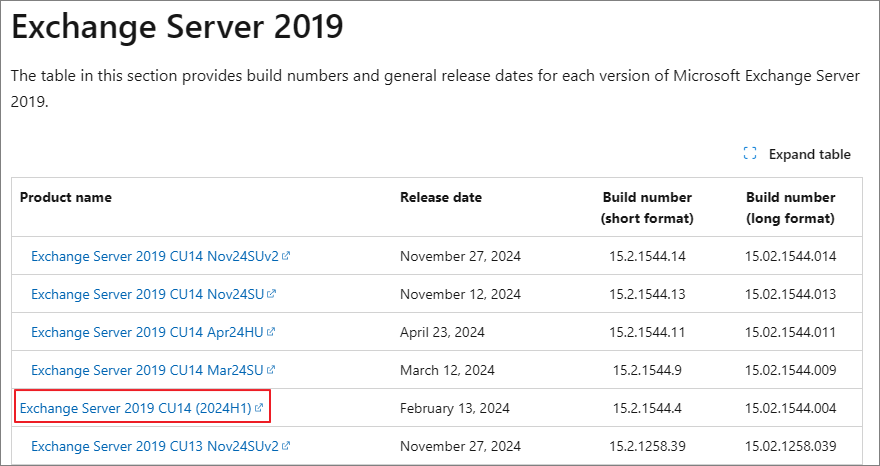Select build number 15.2.1544.13
Screen dimensions: 880x466
tap(647, 294)
